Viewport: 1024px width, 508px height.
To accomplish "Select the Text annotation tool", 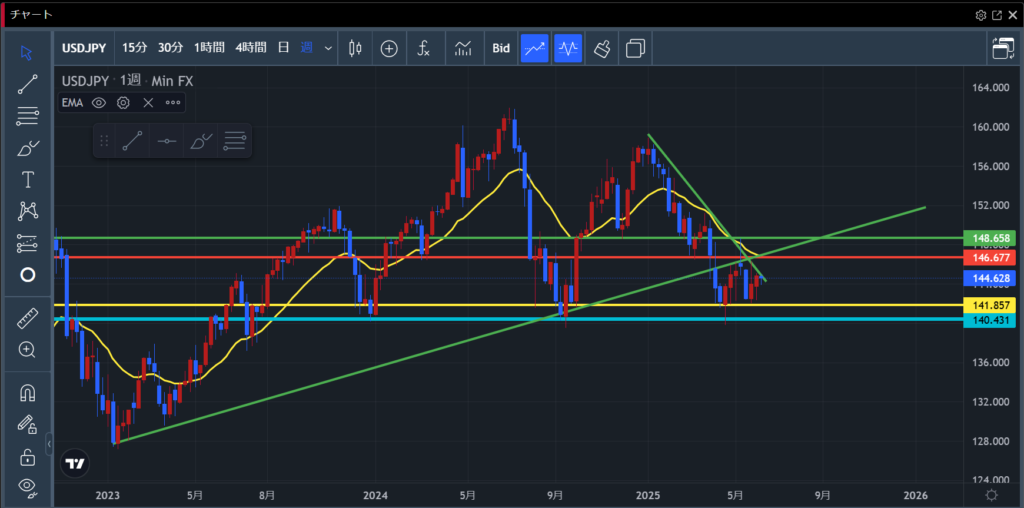I will [x=27, y=180].
